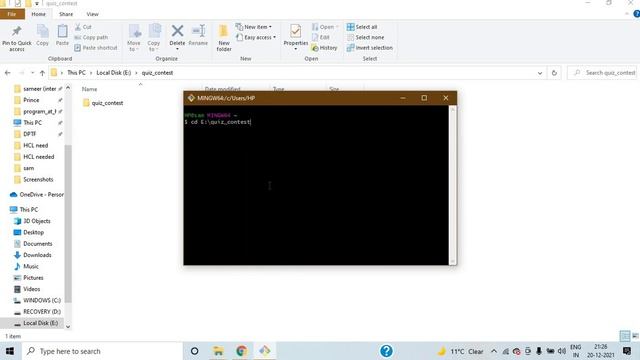Click This PC in address breadcrumb
Viewport: 640px width, 360px height.
[x=76, y=73]
